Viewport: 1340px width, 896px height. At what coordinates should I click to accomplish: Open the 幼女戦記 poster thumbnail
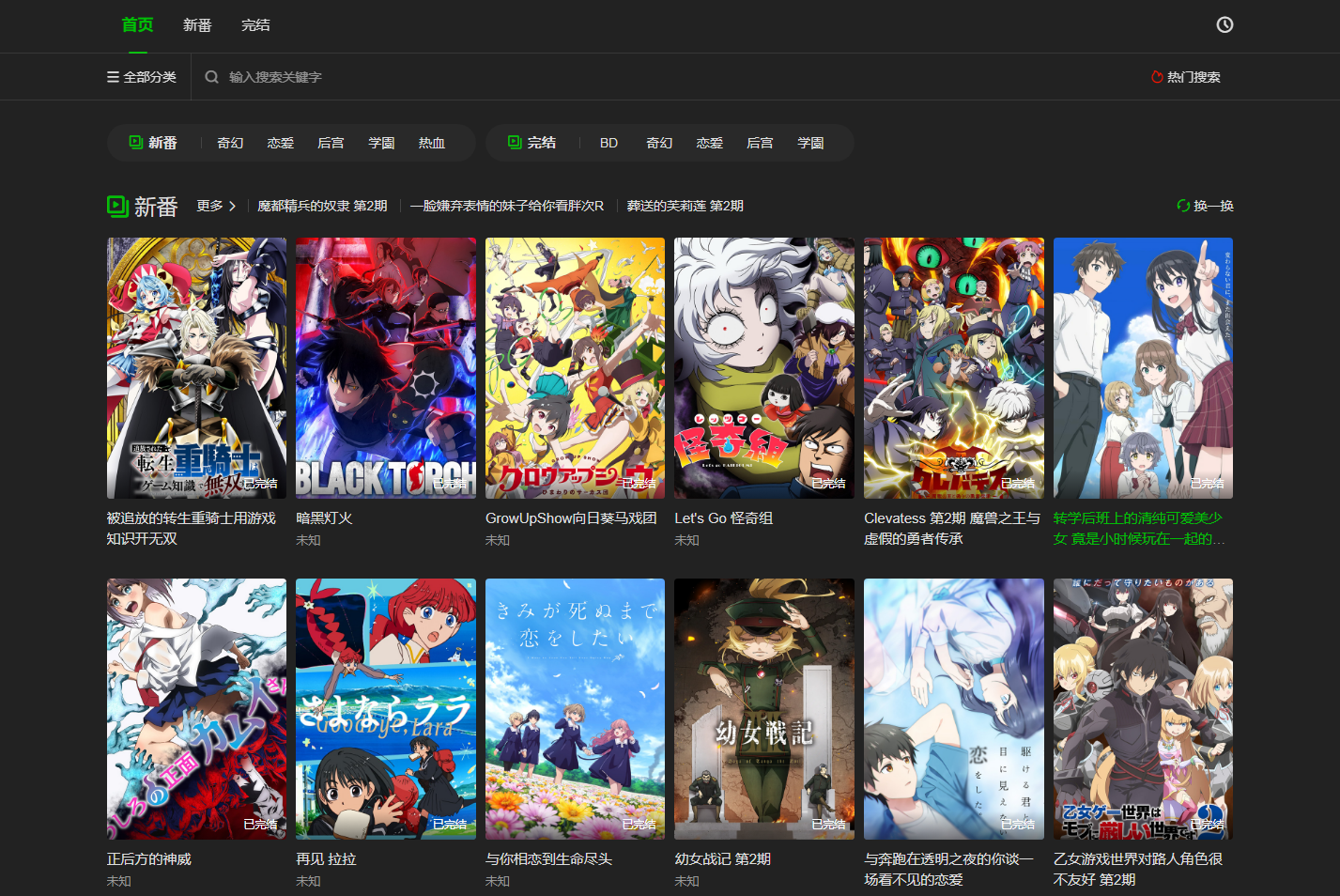point(764,709)
